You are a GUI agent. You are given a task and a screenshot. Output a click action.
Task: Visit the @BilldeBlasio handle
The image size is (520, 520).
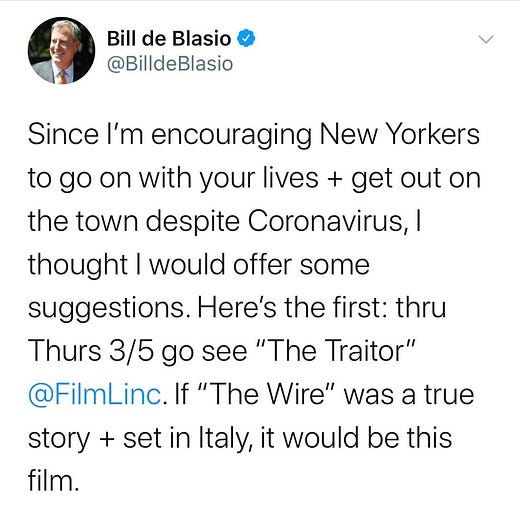(x=170, y=64)
